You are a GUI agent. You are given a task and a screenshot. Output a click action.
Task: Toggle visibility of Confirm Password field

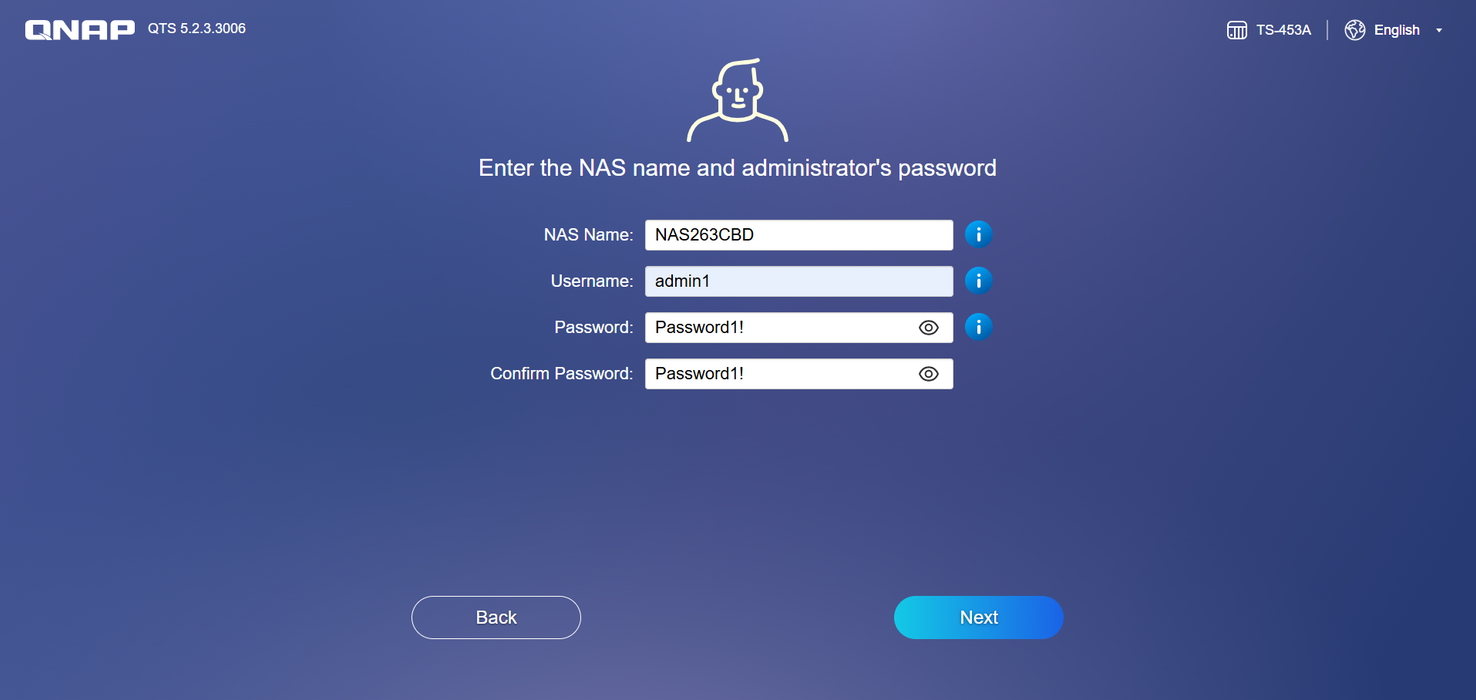pos(928,374)
